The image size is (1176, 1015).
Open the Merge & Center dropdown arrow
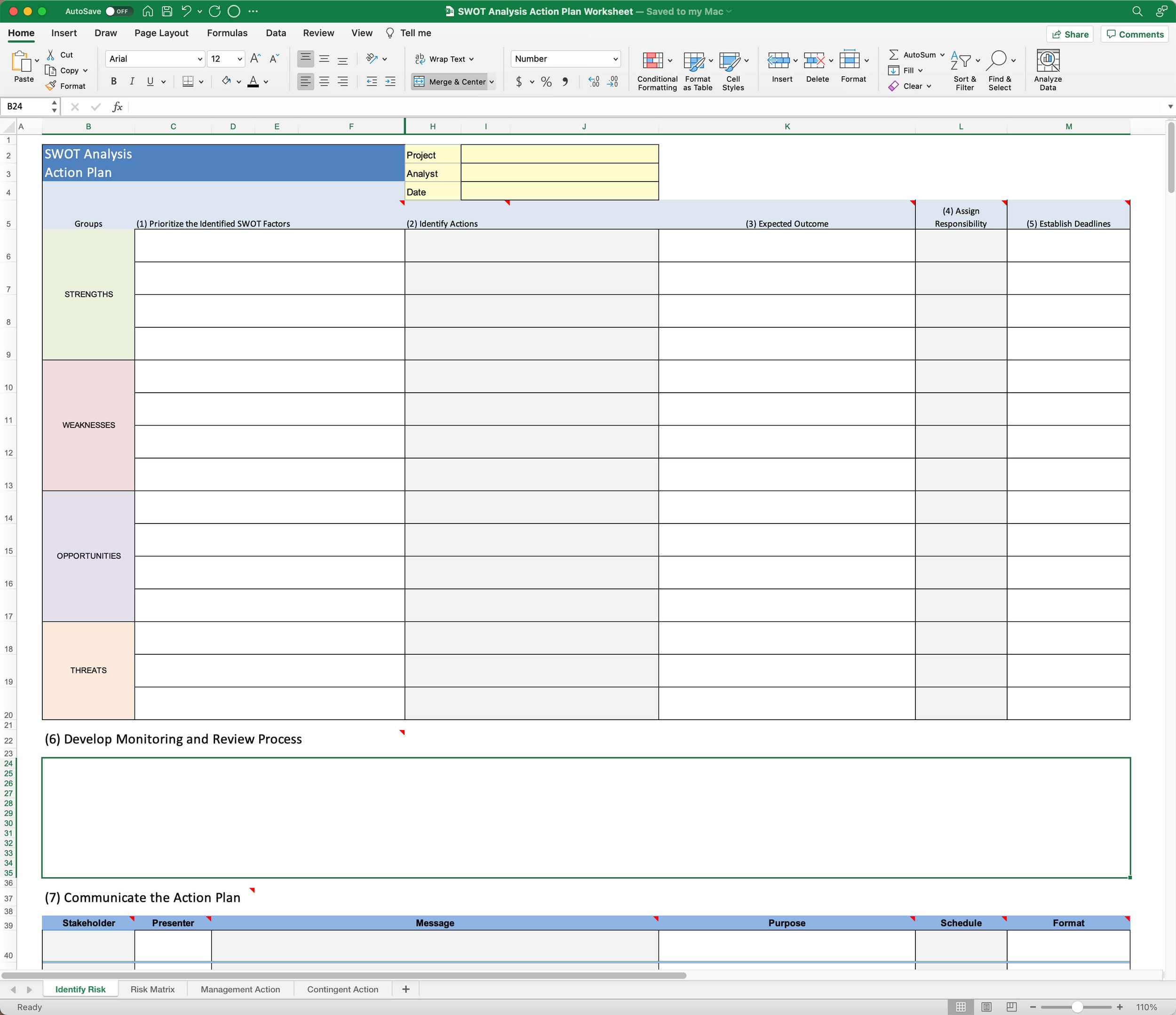[x=492, y=81]
